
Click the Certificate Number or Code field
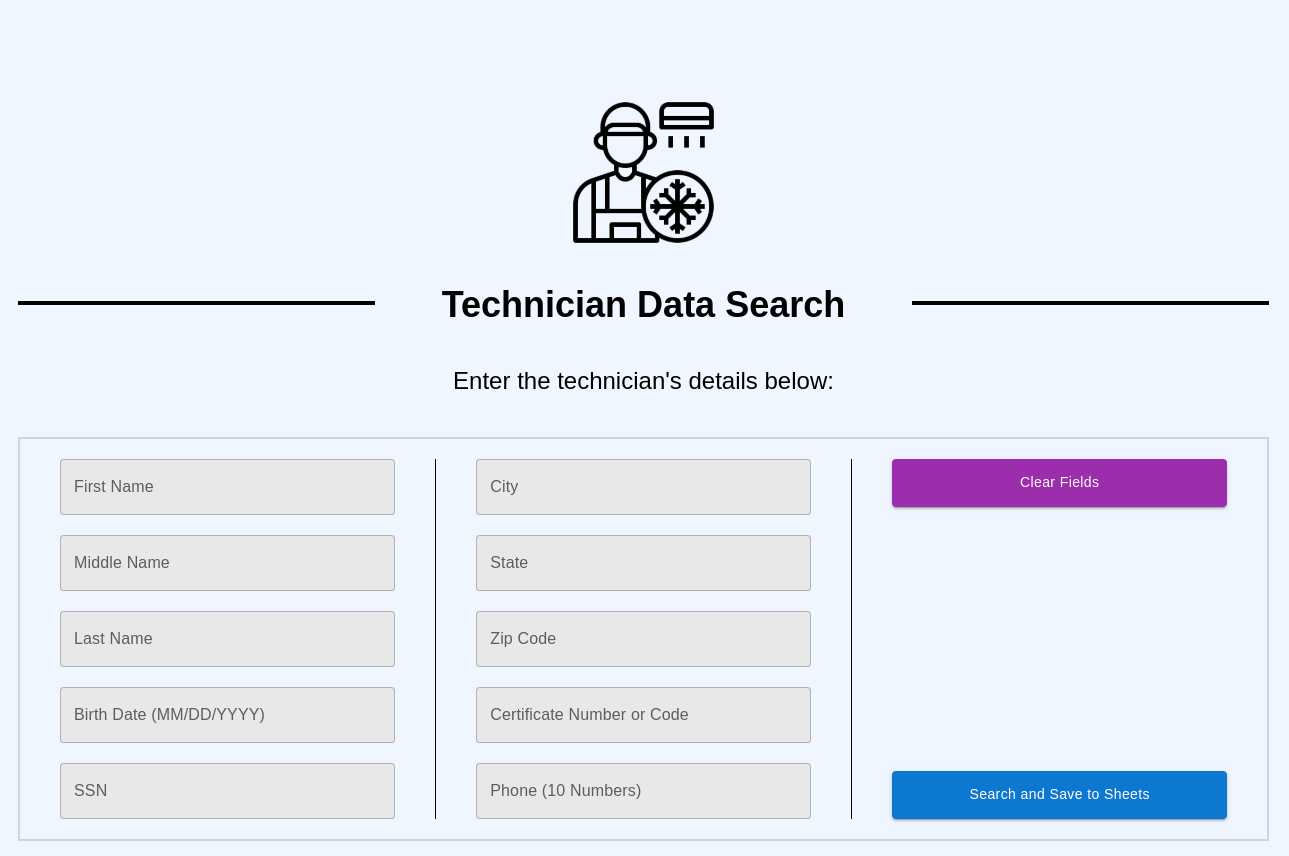[643, 715]
